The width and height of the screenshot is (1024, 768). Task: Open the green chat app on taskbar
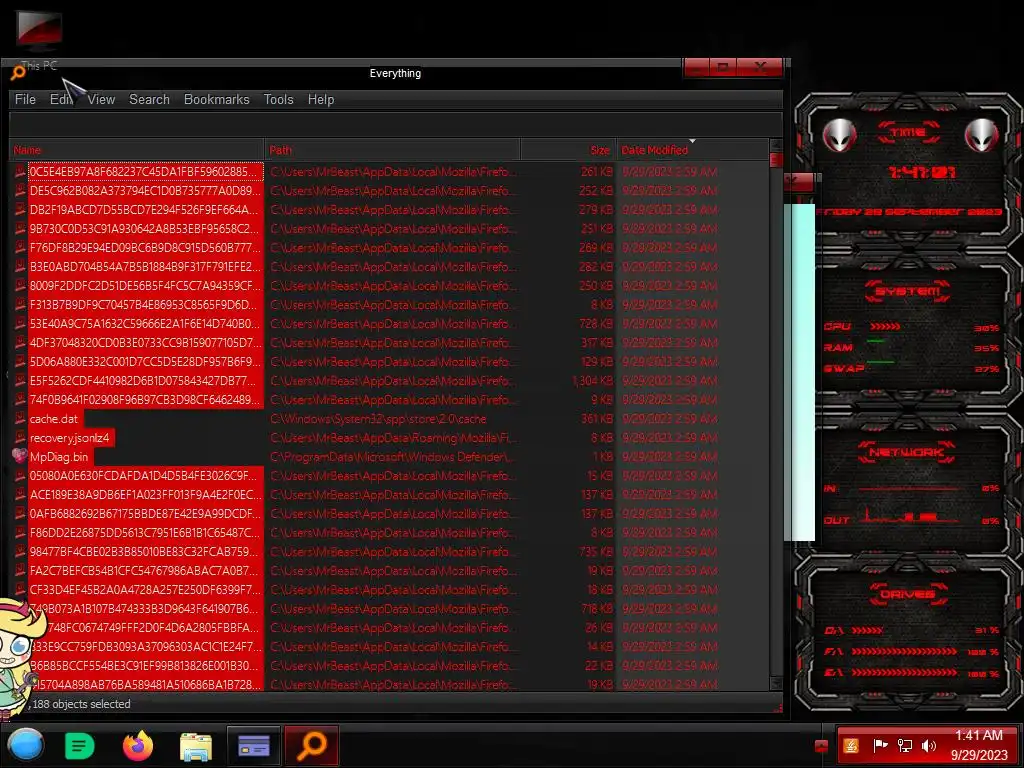pyautogui.click(x=80, y=746)
